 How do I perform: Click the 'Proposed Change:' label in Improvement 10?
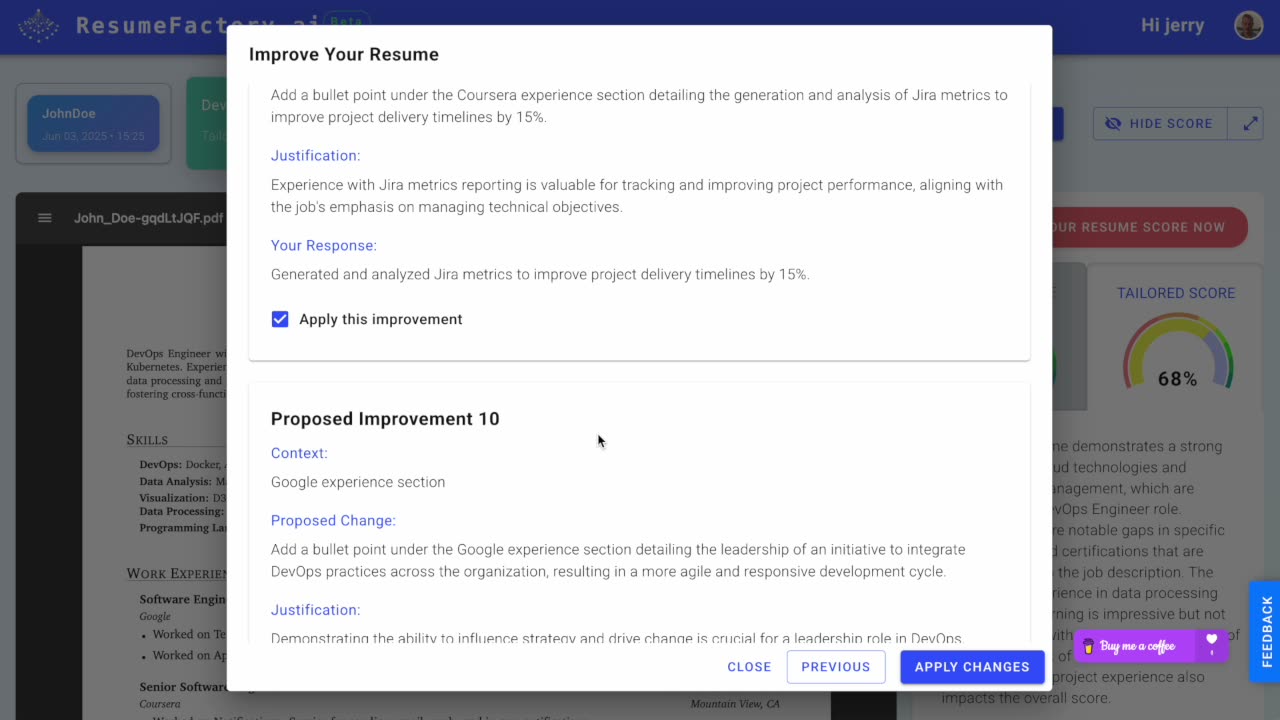pos(333,520)
